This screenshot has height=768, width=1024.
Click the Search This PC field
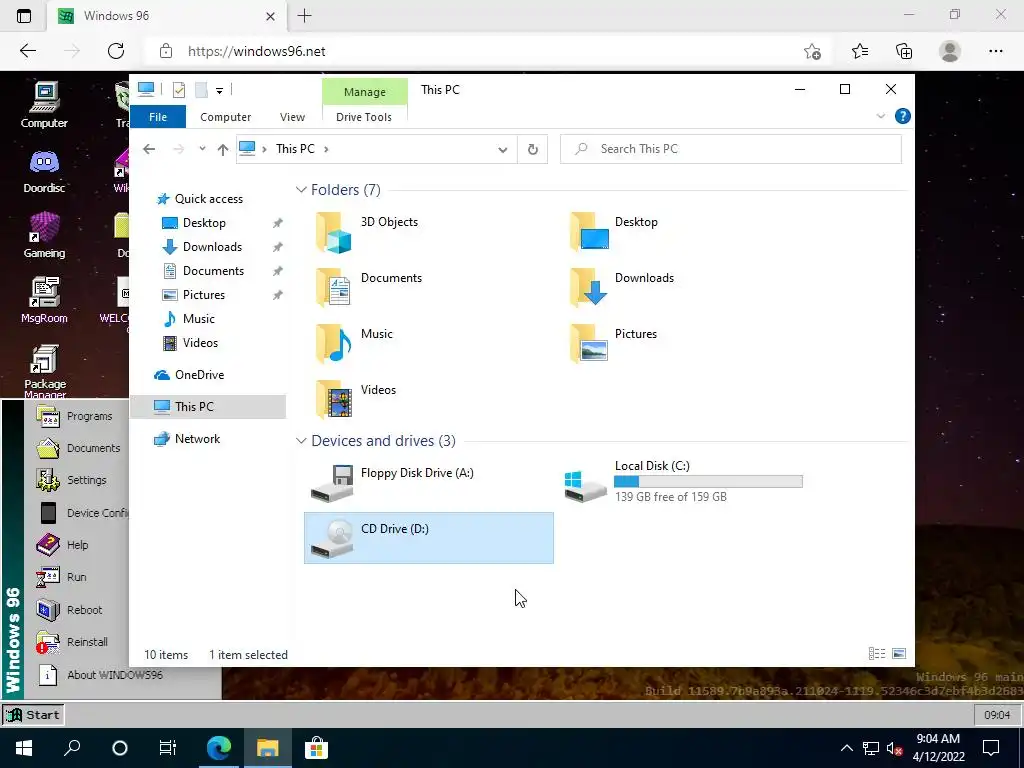[x=731, y=149]
